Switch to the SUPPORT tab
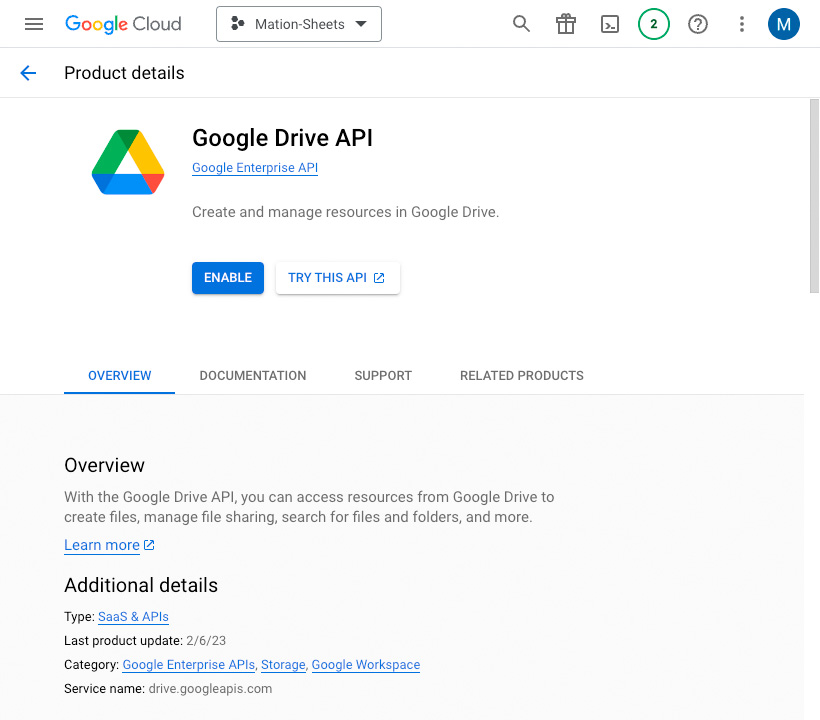The height and width of the screenshot is (720, 820). [383, 375]
